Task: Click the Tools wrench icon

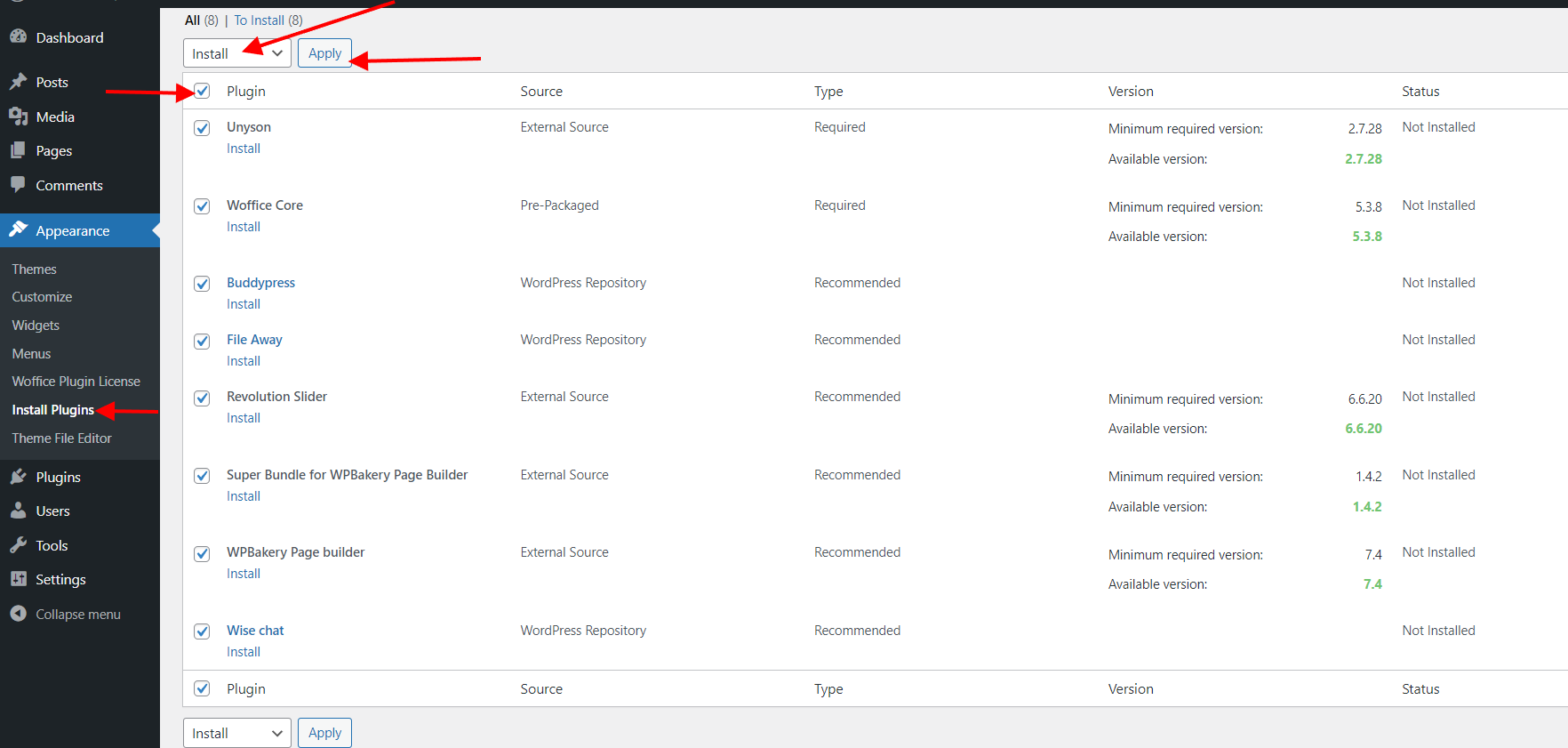Action: (x=18, y=545)
